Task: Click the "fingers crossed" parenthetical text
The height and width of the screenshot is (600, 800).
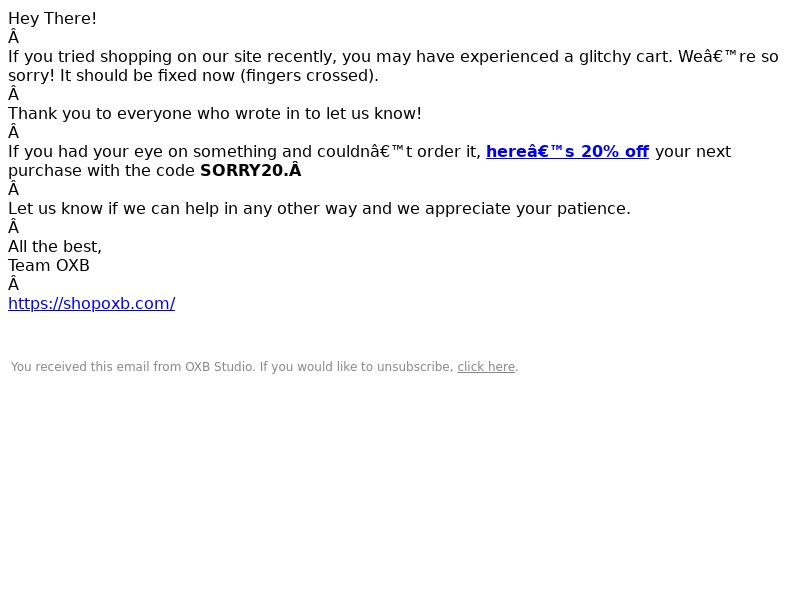Action: (309, 76)
